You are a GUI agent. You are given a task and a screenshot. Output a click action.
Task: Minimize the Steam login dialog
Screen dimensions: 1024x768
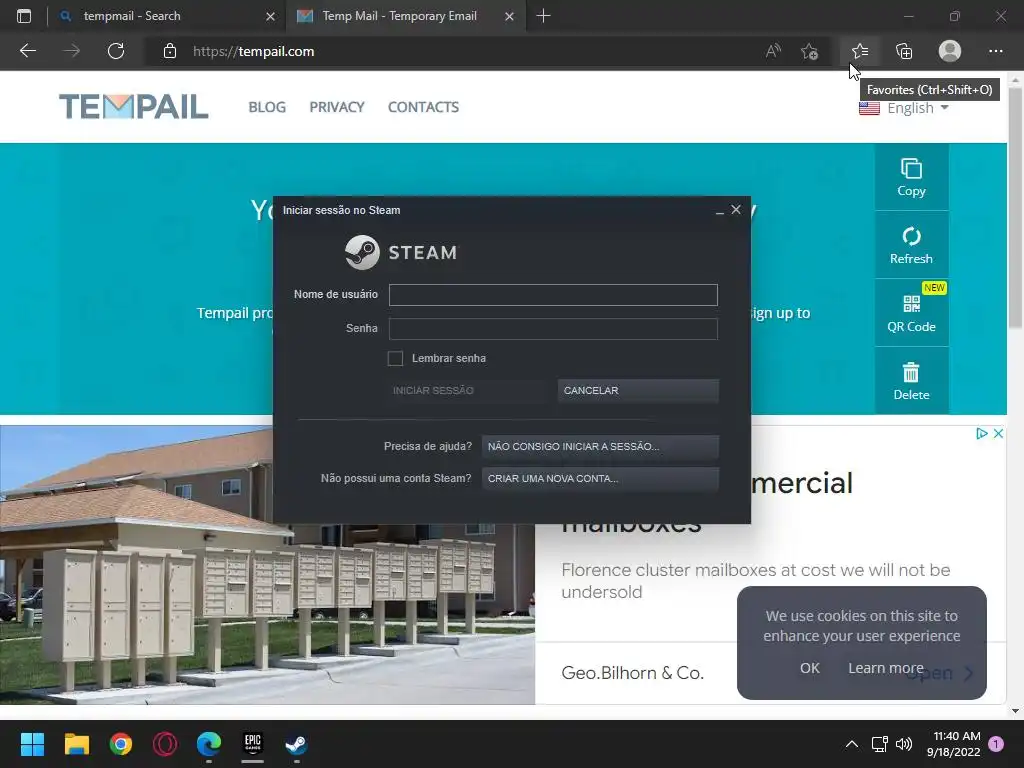coord(720,210)
